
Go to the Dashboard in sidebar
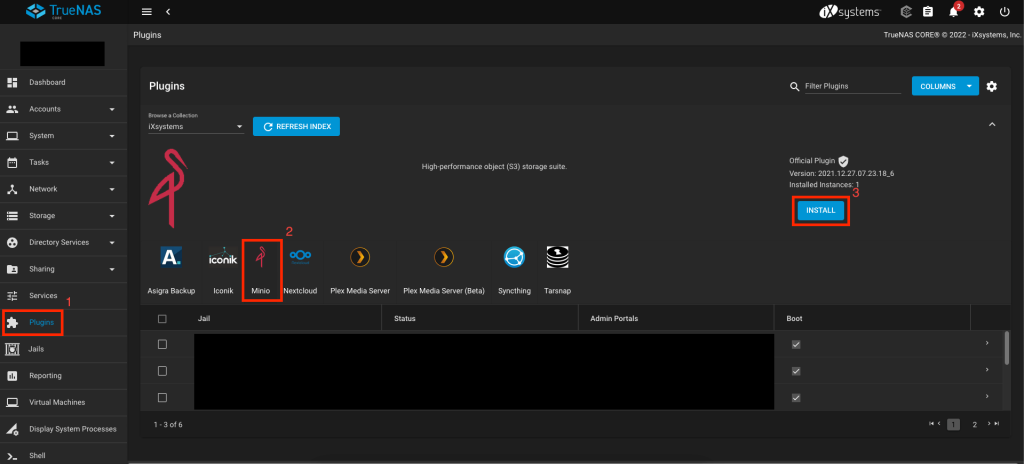[63, 82]
